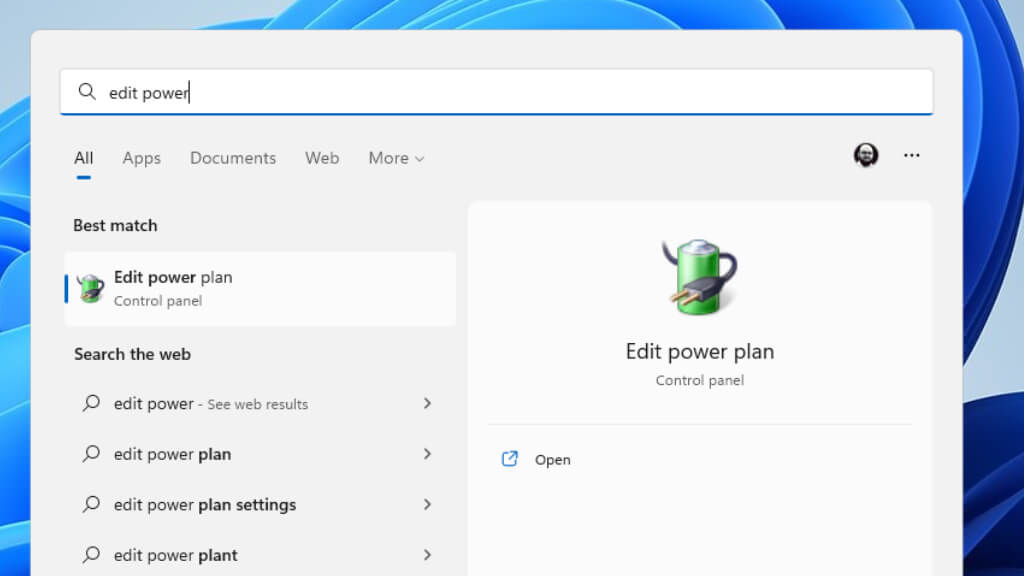Click inside the search text field
This screenshot has height=576, width=1024.
click(496, 92)
